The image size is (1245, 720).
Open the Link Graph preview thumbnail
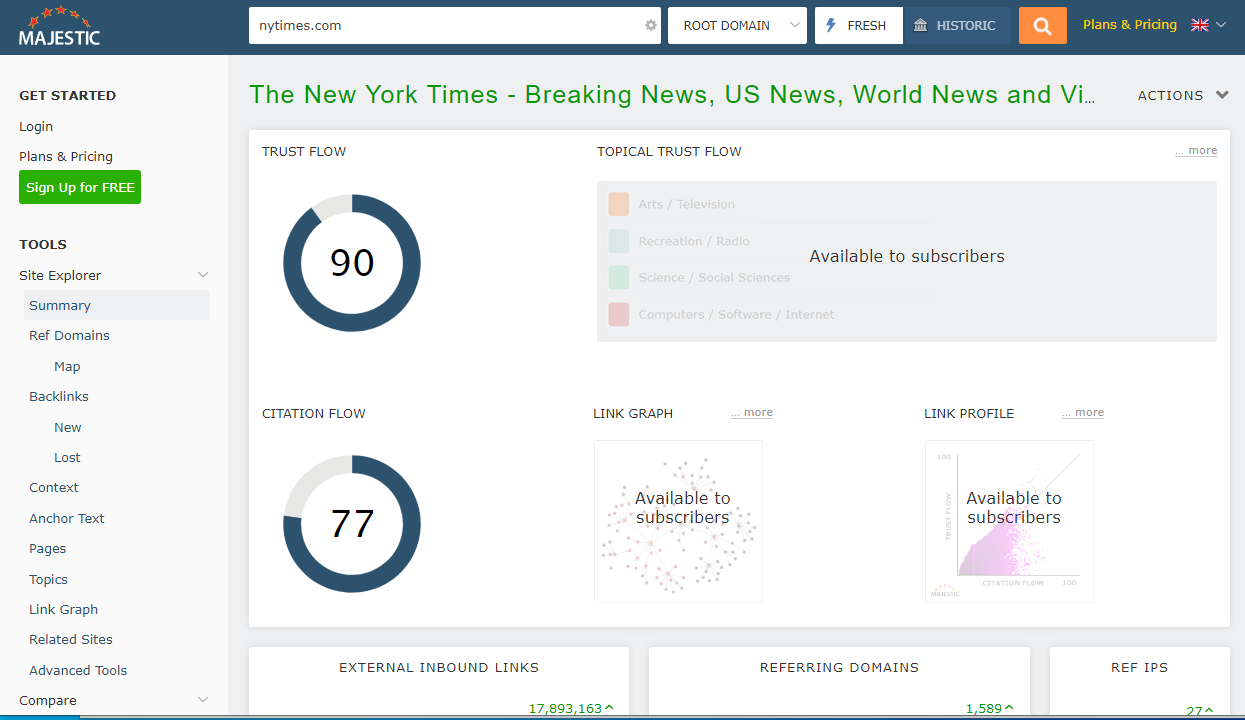678,521
